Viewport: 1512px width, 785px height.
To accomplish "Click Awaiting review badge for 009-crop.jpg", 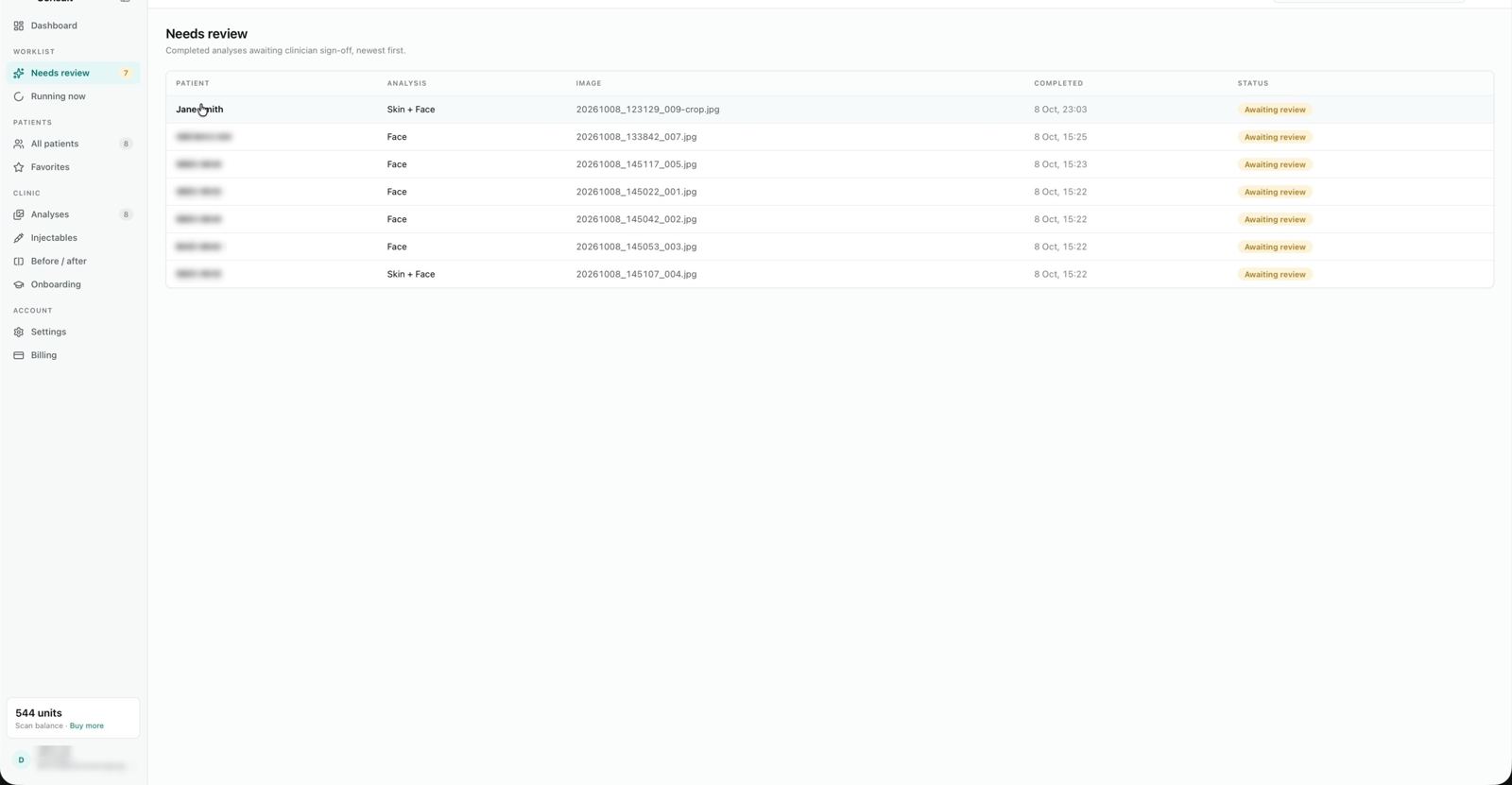I will point(1275,110).
